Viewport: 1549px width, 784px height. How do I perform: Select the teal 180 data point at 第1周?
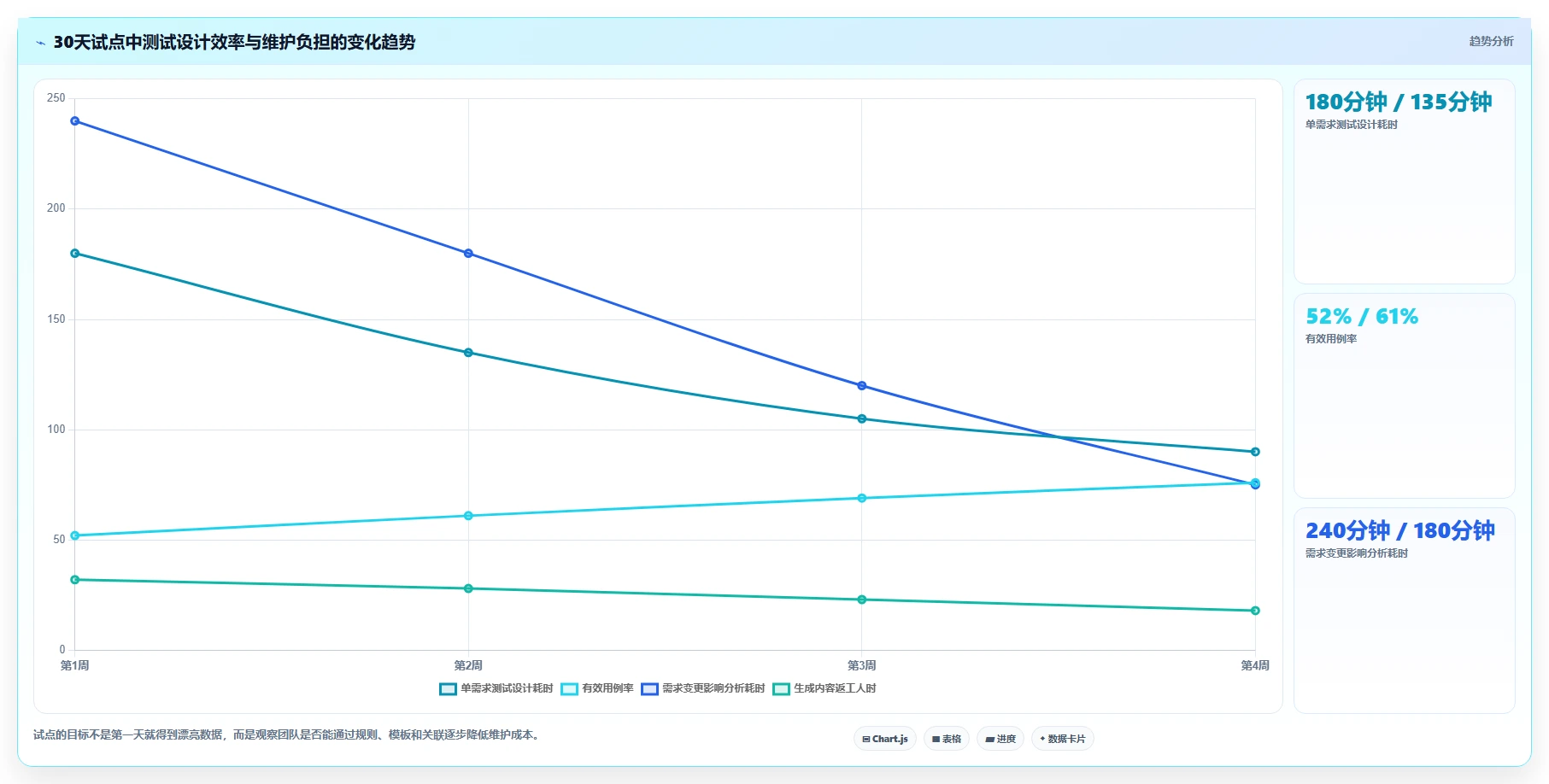pyautogui.click(x=75, y=254)
